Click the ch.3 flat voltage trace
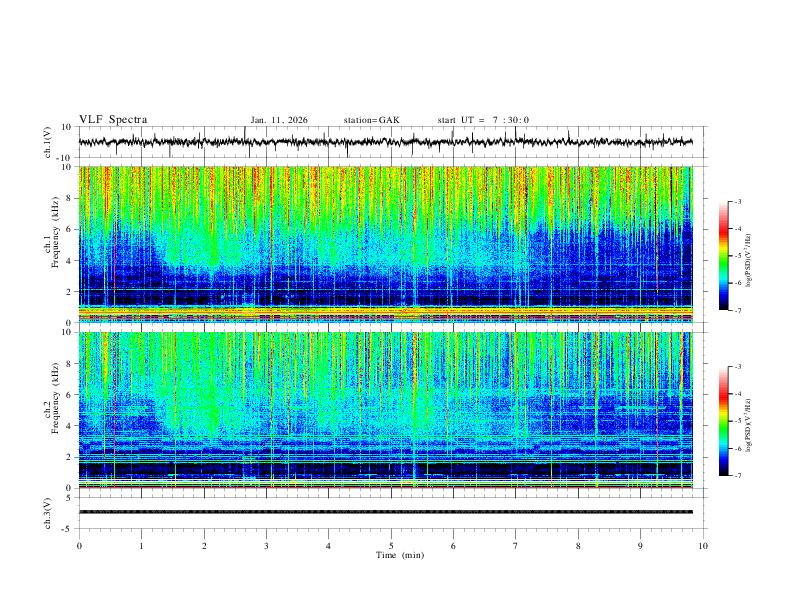Viewport: 792px width, 612px height. point(385,512)
